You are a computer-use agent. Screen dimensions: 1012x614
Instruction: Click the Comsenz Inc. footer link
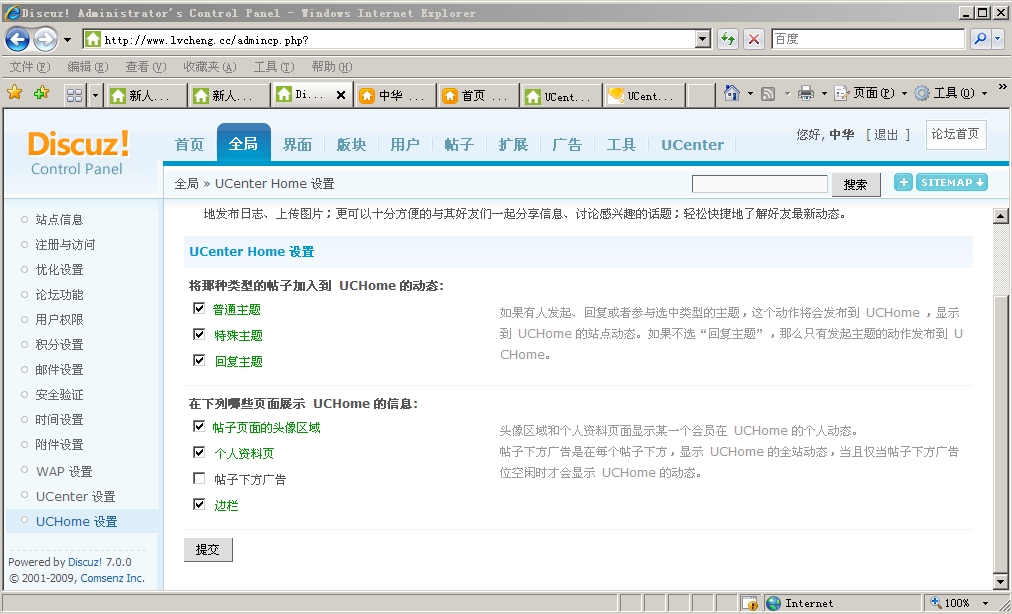coord(112,578)
